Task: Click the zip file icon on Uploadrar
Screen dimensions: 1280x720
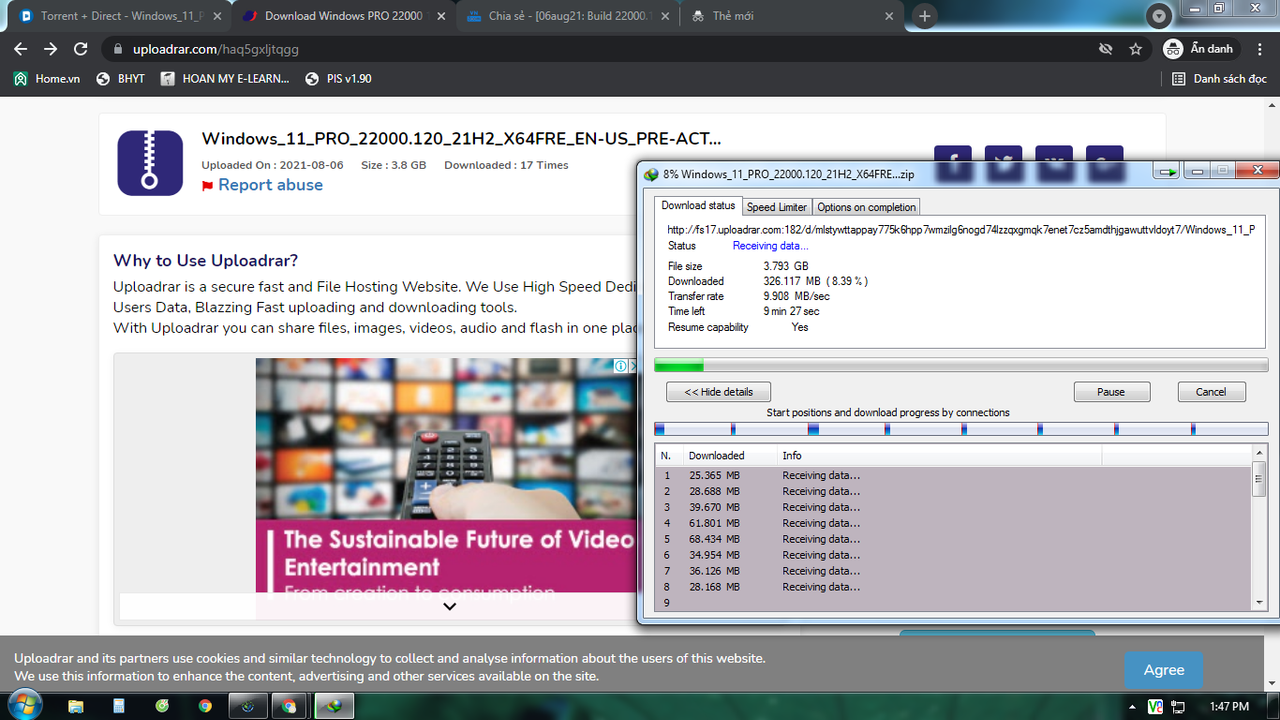Action: pos(150,163)
